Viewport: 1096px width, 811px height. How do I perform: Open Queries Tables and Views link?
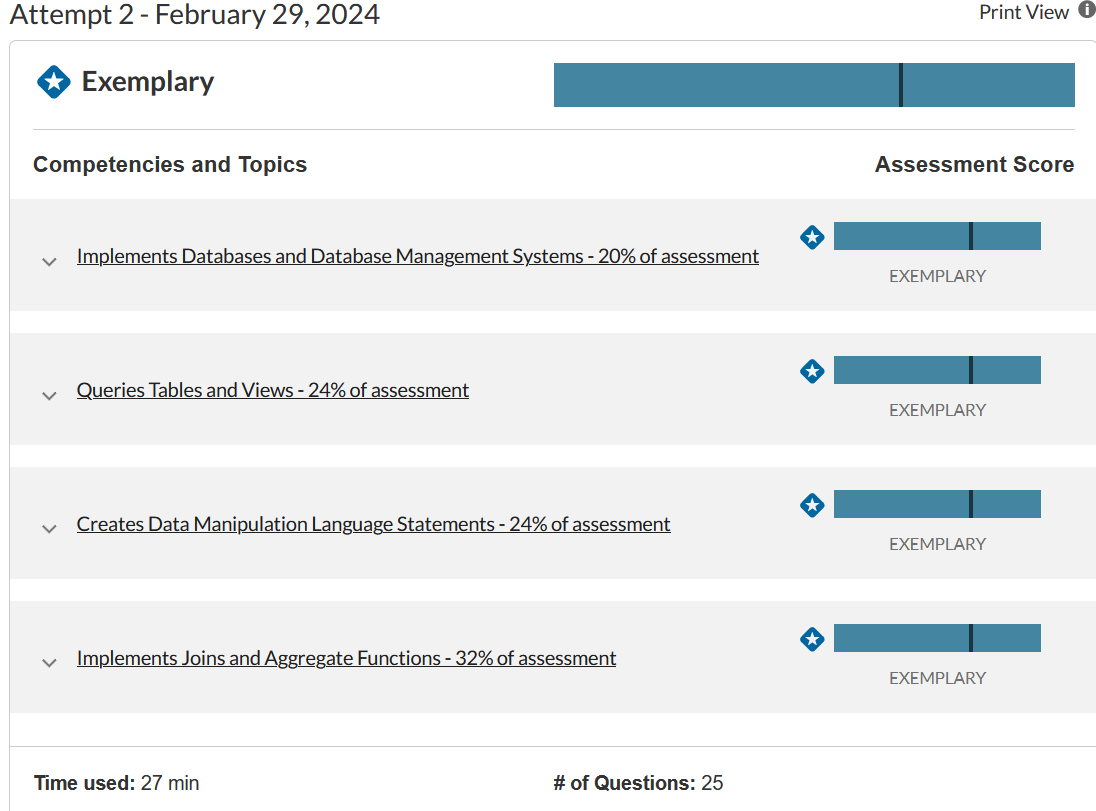272,390
